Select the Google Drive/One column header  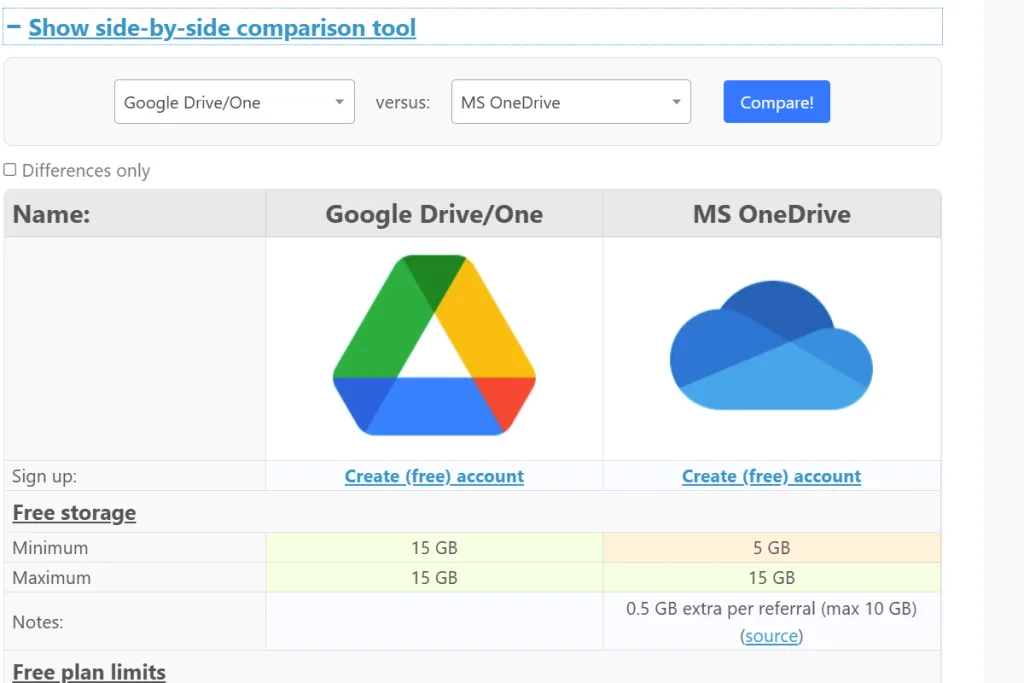434,214
